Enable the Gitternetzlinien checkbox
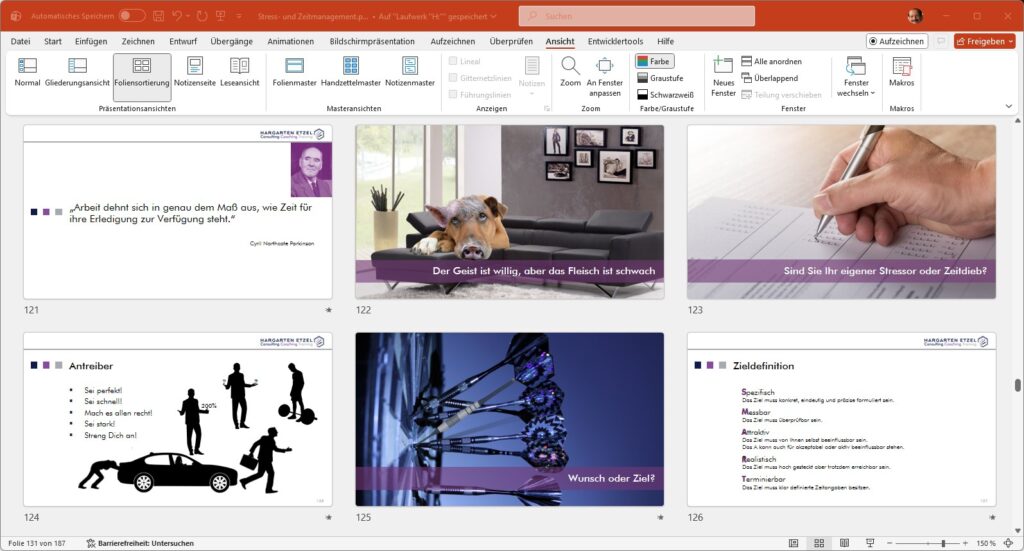Image resolution: width=1024 pixels, height=551 pixels. (454, 78)
